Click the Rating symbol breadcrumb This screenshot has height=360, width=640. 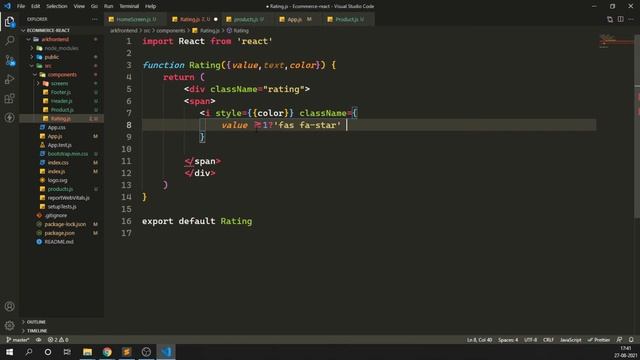[238, 31]
